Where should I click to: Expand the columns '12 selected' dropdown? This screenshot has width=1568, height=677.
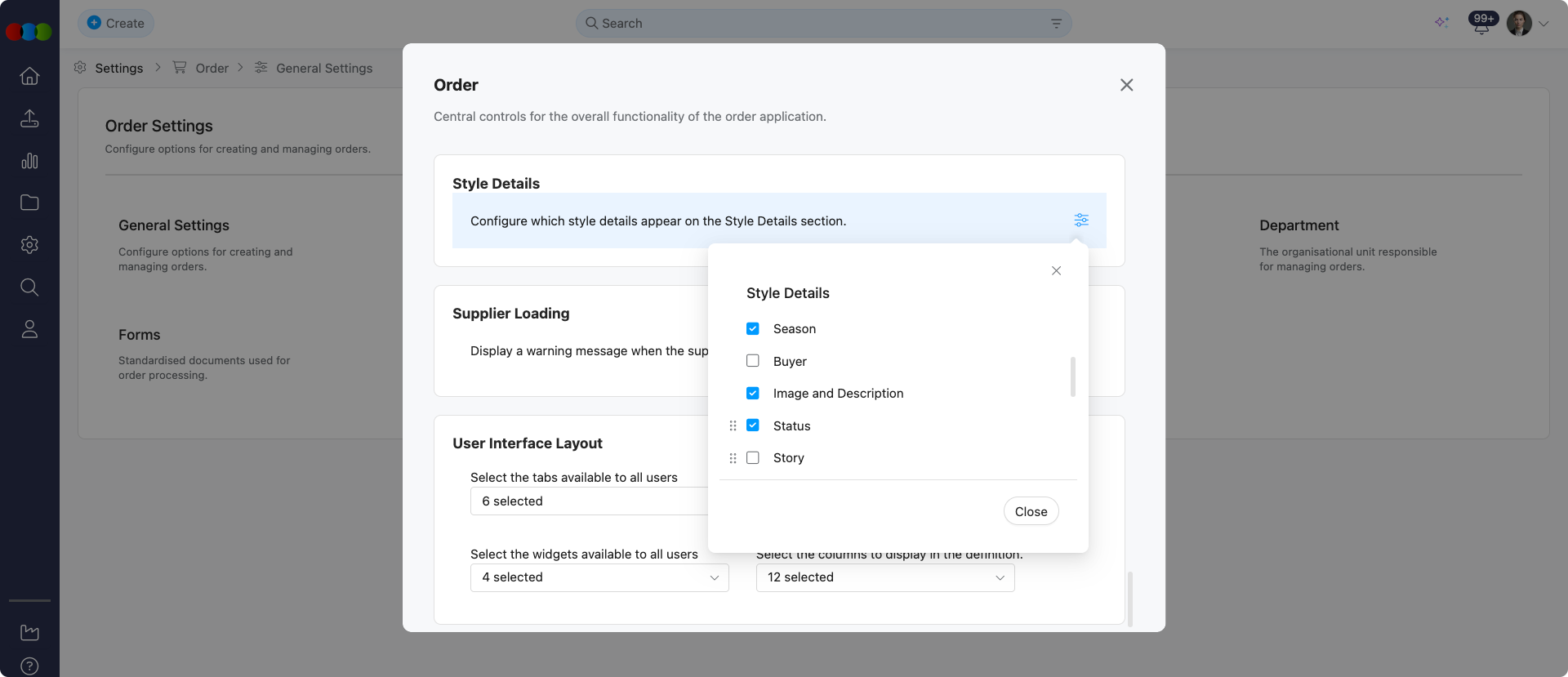884,577
